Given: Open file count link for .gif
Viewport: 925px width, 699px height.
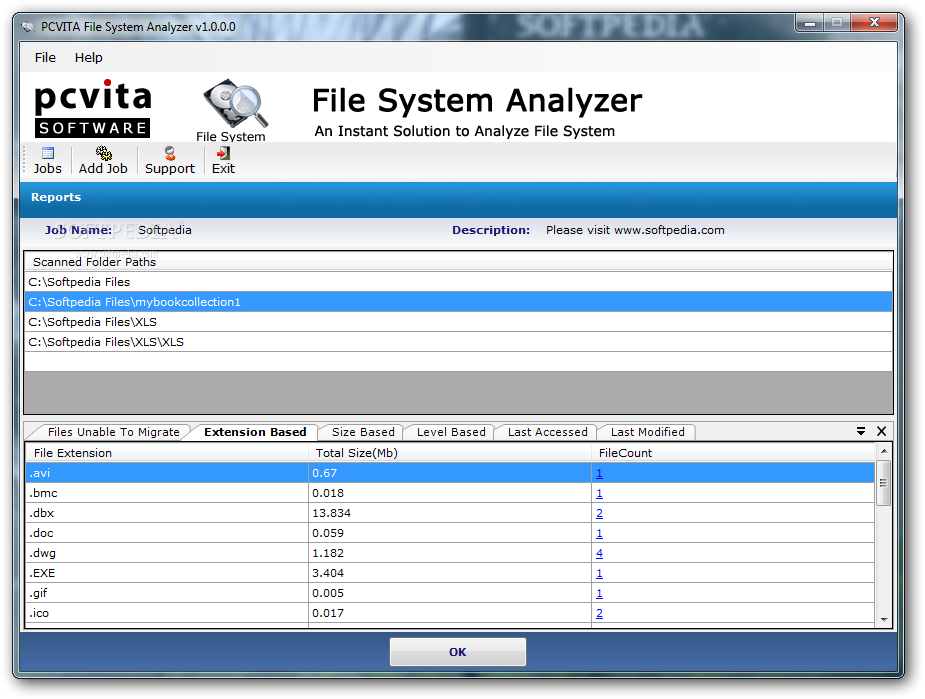Looking at the screenshot, I should 599,593.
